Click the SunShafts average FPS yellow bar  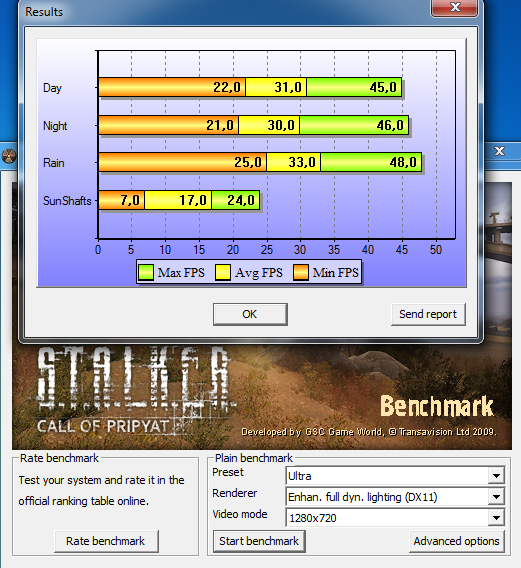point(178,200)
